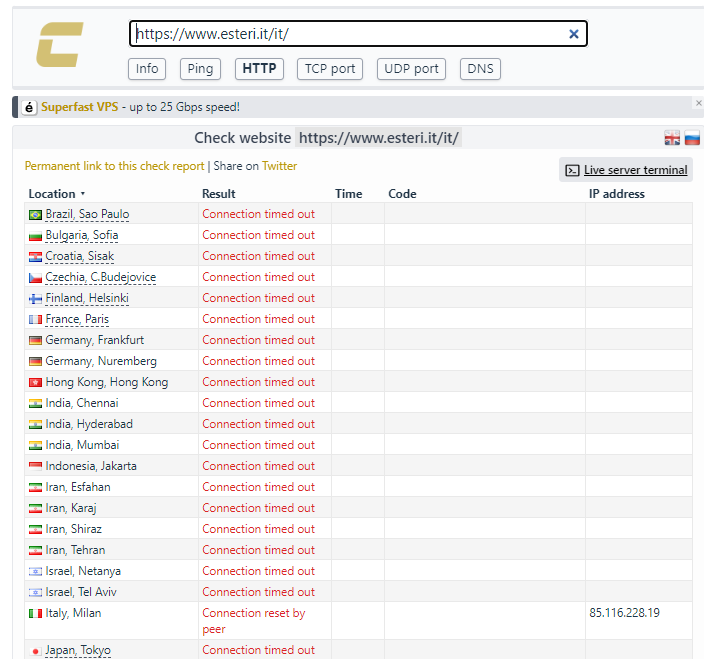The width and height of the screenshot is (704, 659).
Task: Open the Finland, Helsinki node link
Action: (87, 298)
